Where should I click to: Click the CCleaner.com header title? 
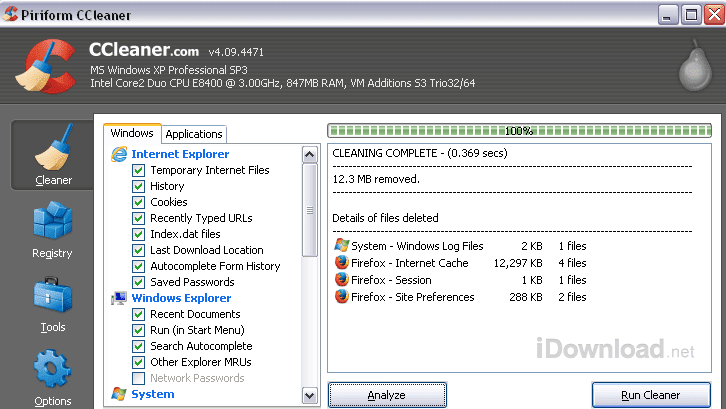pyautogui.click(x=144, y=50)
